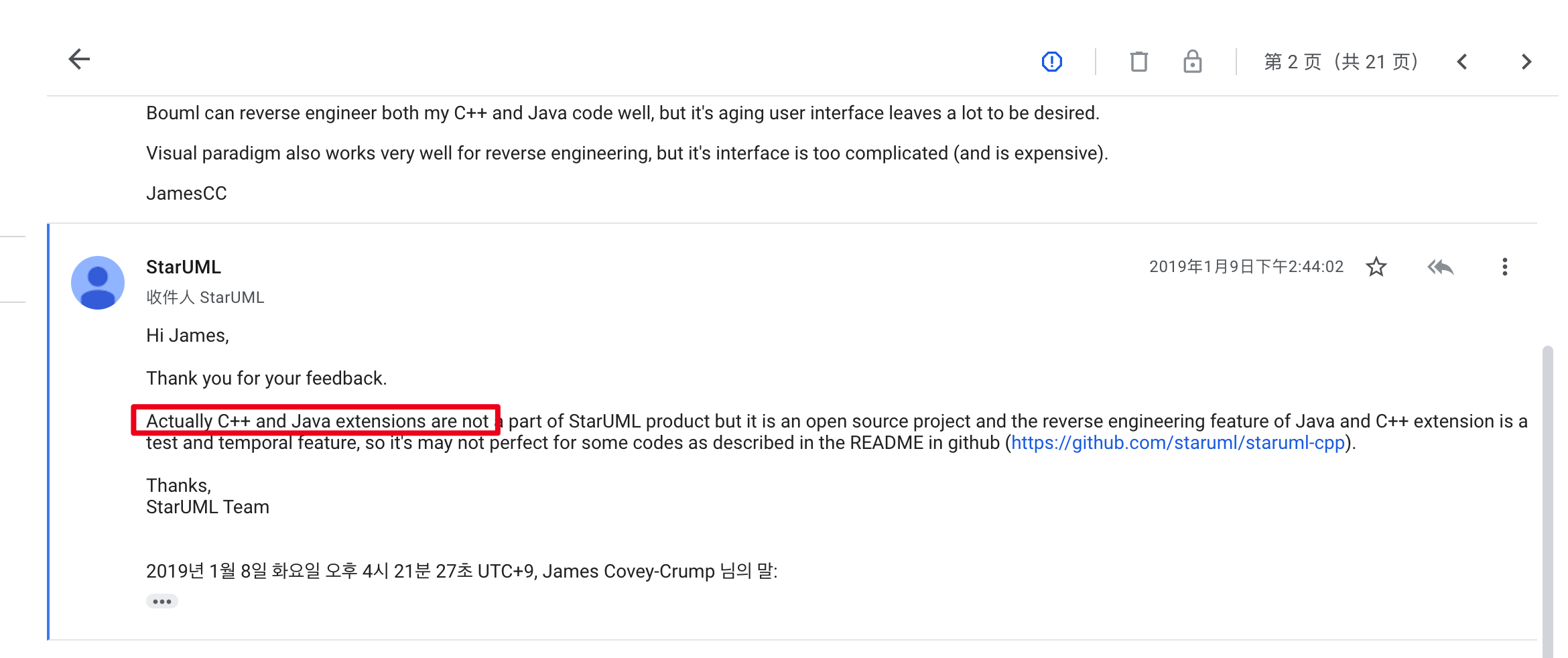
Task: Click the page indicator '第 2 页 (共 21 页)'
Action: pos(1341,62)
